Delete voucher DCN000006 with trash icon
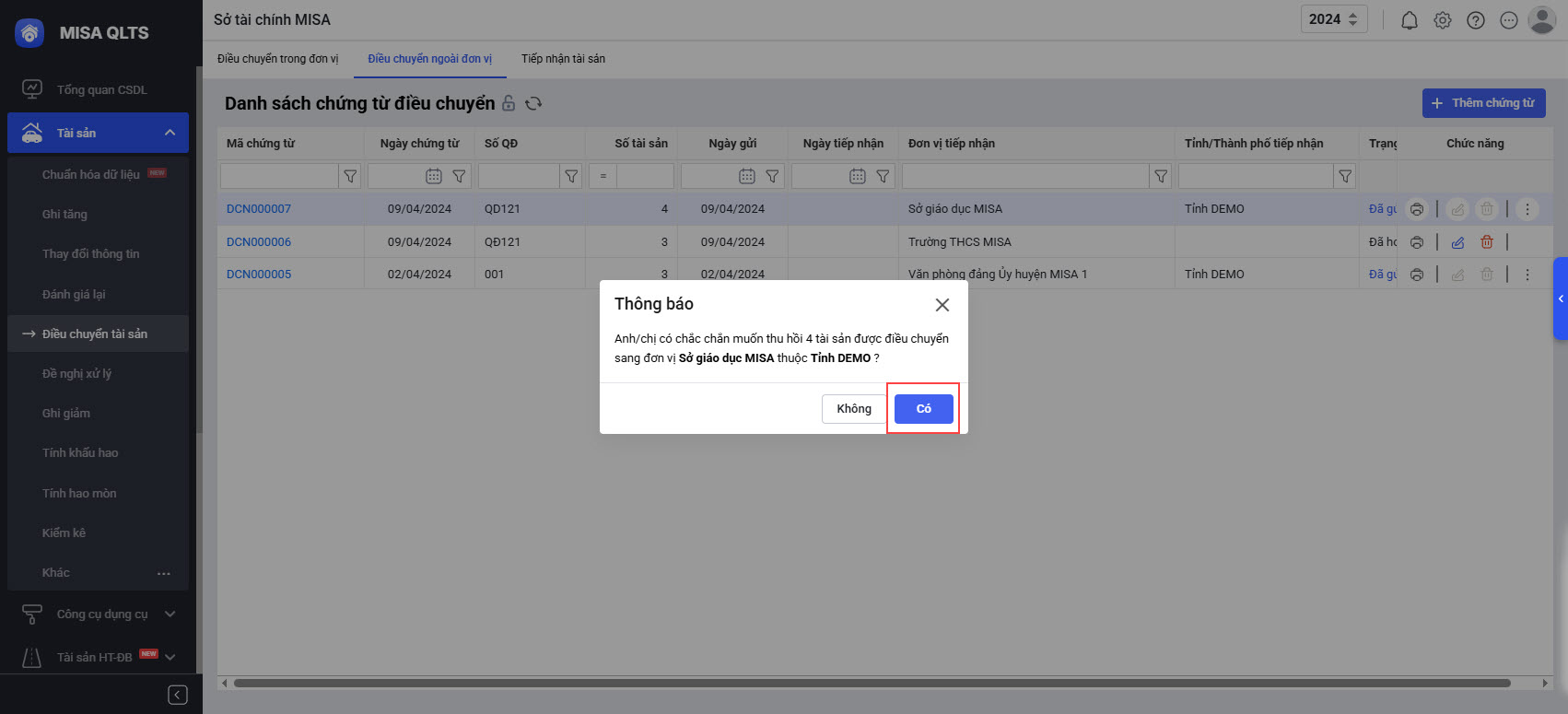 point(1486,242)
